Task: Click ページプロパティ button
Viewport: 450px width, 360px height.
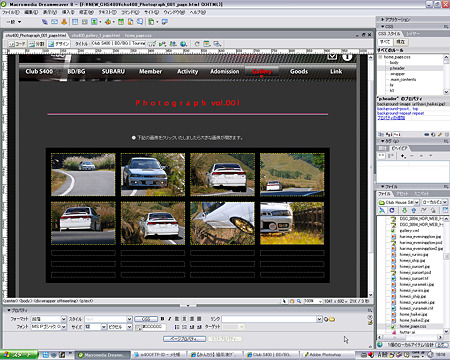Action: pos(184,339)
